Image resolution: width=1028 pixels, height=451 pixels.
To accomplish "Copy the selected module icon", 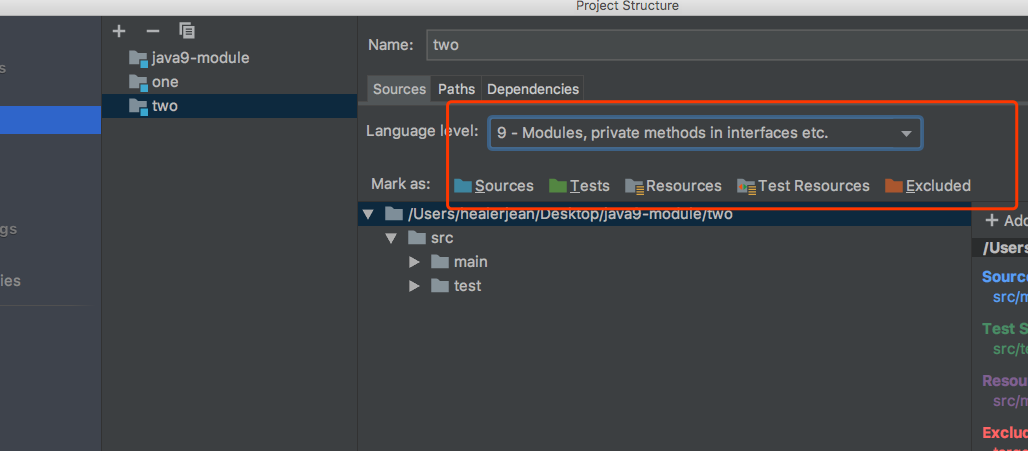I will pos(187,30).
